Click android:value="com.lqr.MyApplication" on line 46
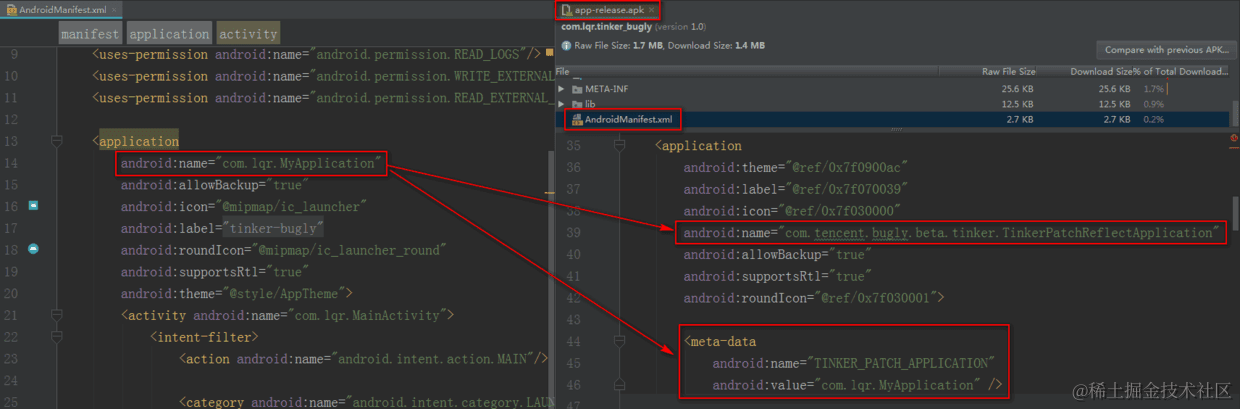This screenshot has width=1240, height=409. coord(857,385)
